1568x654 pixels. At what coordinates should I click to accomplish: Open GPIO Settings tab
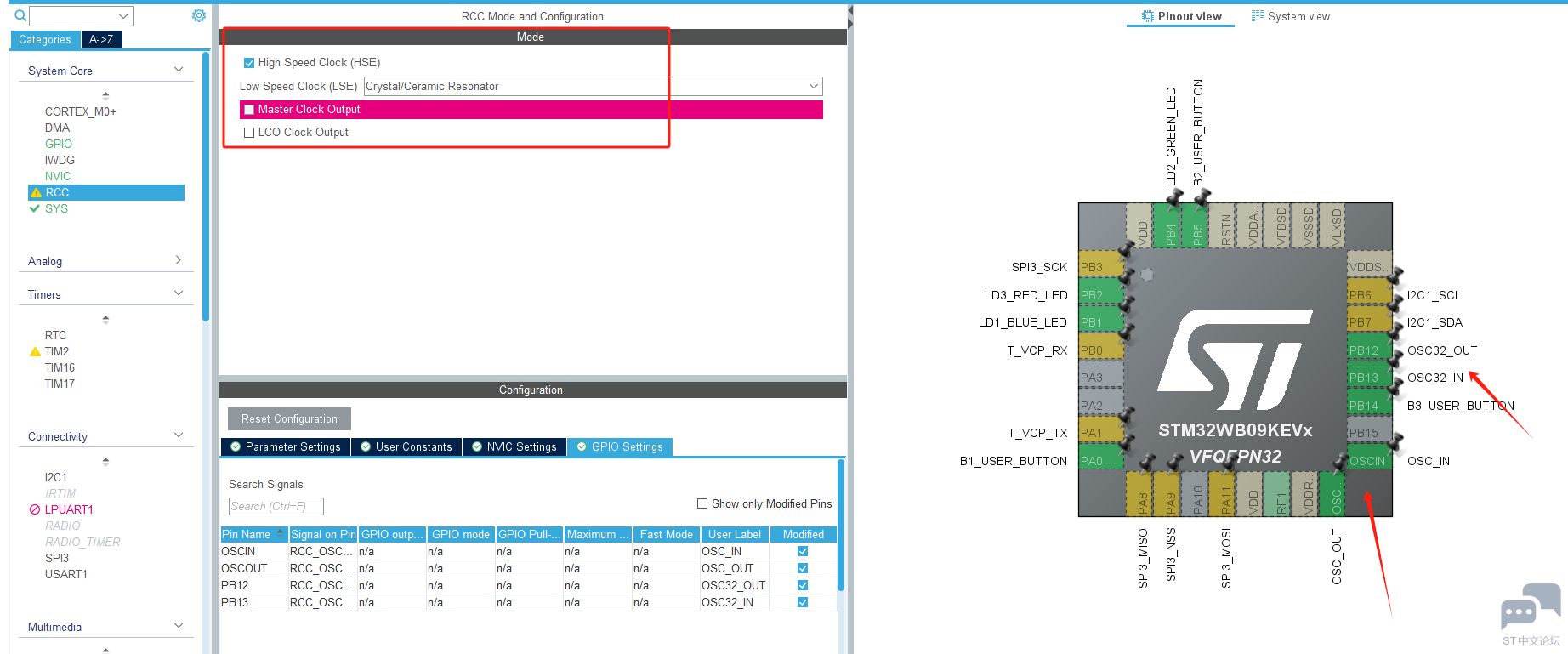tap(620, 447)
